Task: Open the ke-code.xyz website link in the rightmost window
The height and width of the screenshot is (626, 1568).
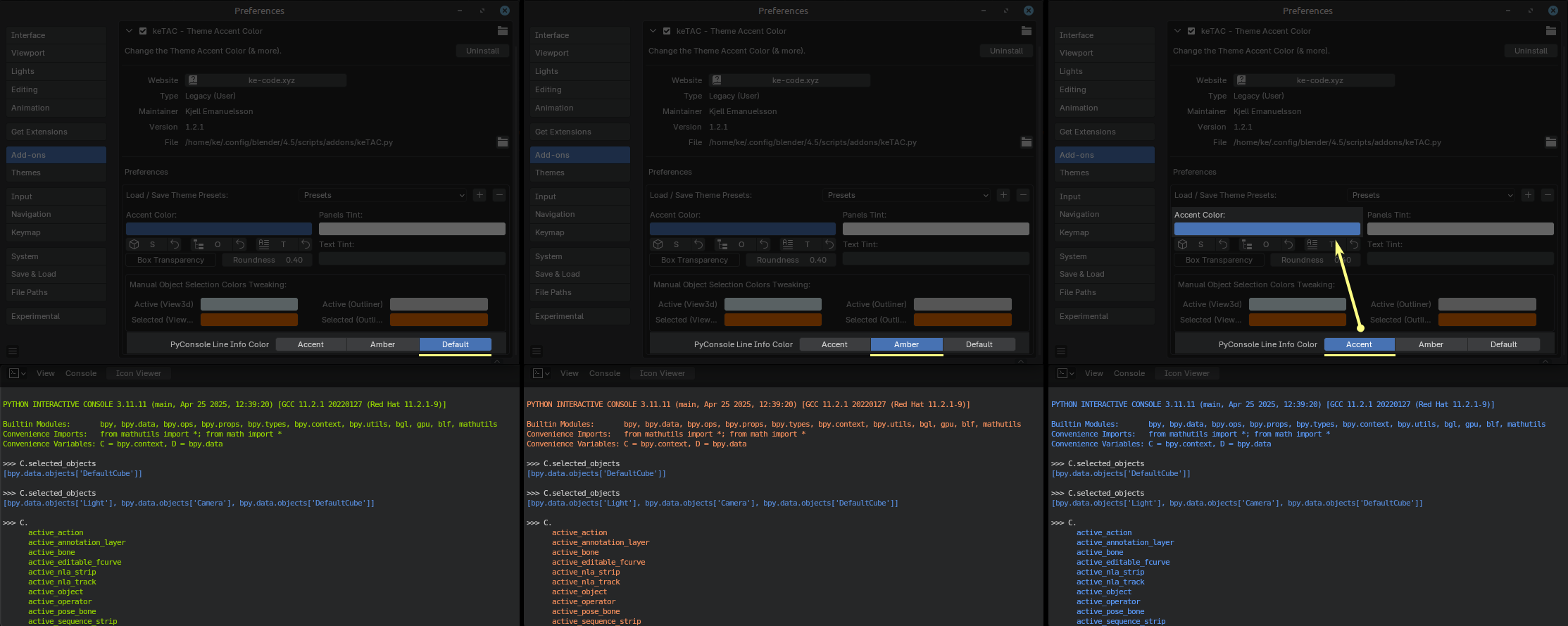Action: [1319, 80]
